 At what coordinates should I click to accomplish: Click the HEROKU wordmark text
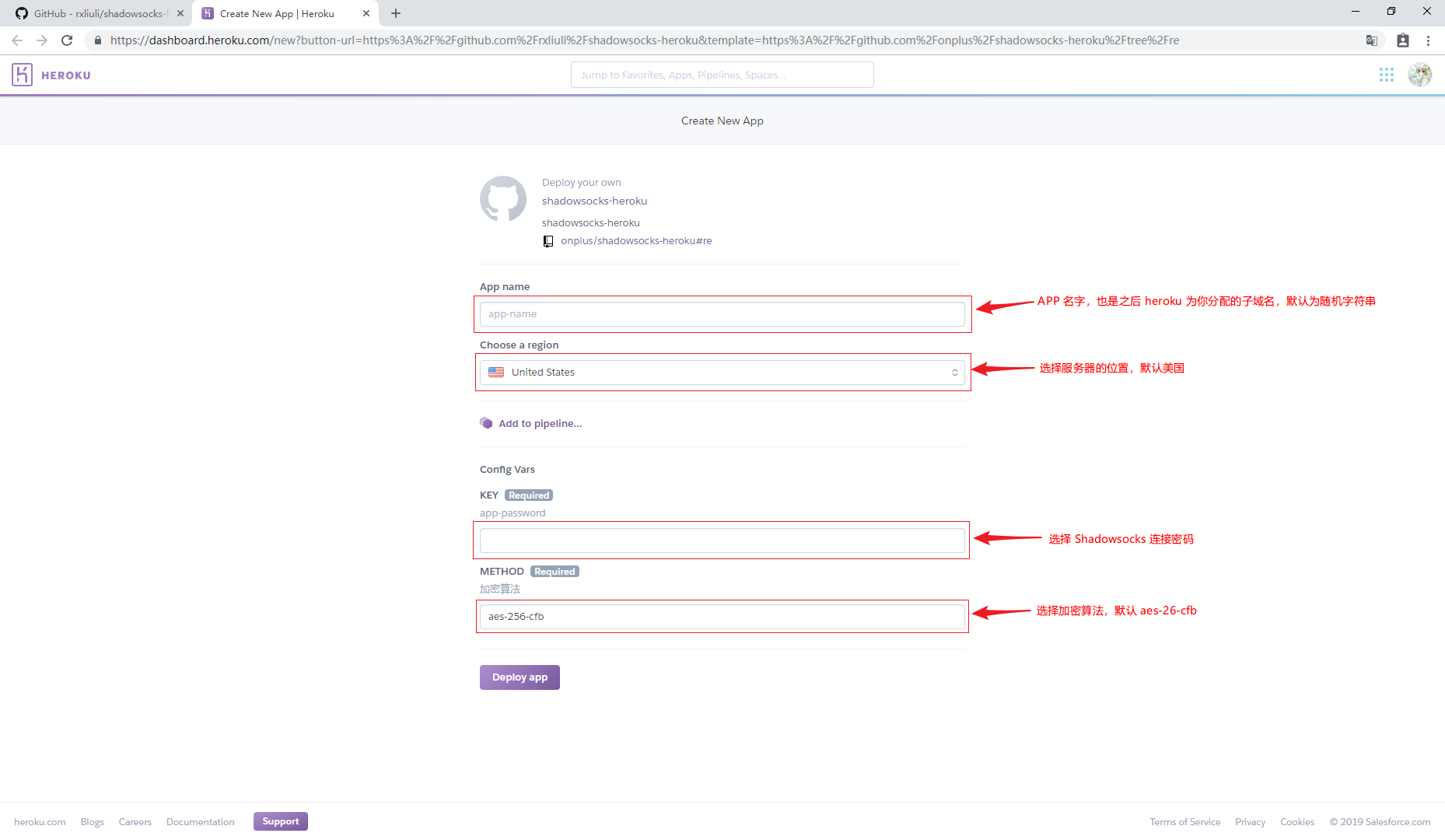point(66,75)
